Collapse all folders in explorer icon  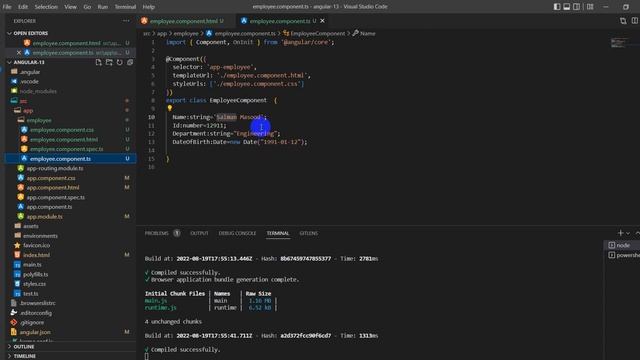[x=130, y=62]
